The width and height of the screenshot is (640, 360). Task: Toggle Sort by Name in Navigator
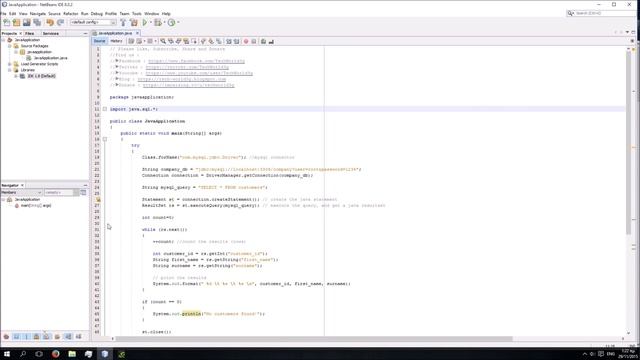pyautogui.click(x=68, y=336)
